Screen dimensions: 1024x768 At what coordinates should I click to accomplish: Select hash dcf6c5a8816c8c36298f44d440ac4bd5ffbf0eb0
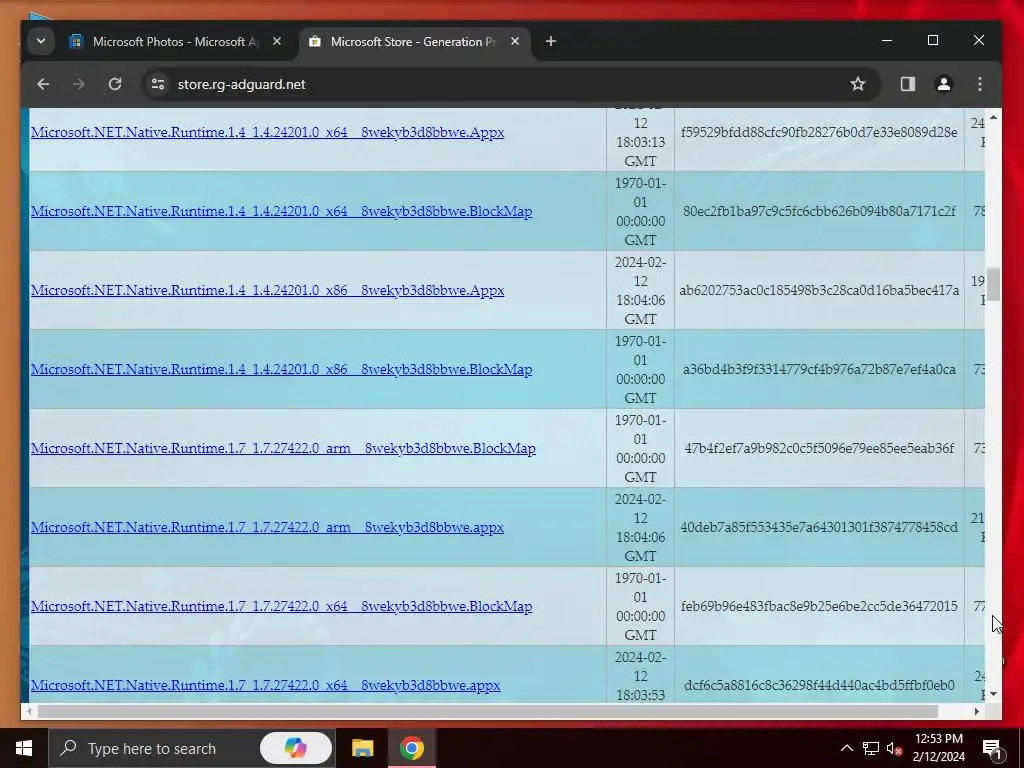pyautogui.click(x=819, y=686)
